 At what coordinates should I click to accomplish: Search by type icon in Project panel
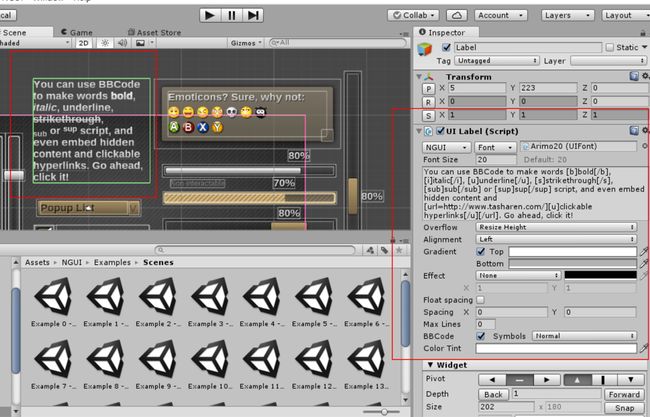(x=370, y=250)
